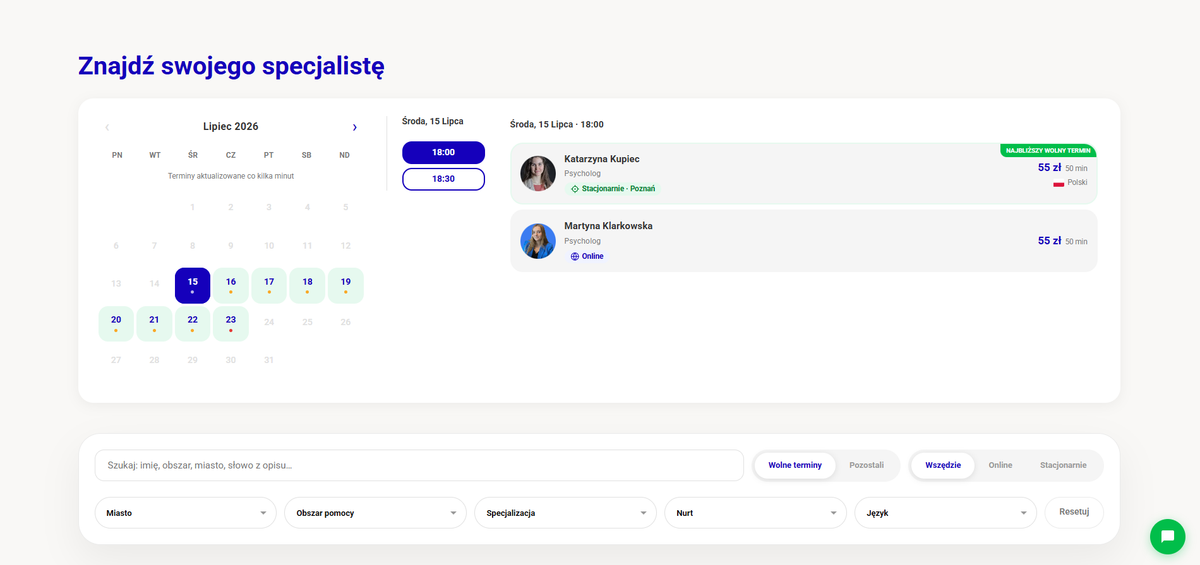Pick 22 July in the calendar
This screenshot has height=565, width=1200.
click(x=192, y=323)
